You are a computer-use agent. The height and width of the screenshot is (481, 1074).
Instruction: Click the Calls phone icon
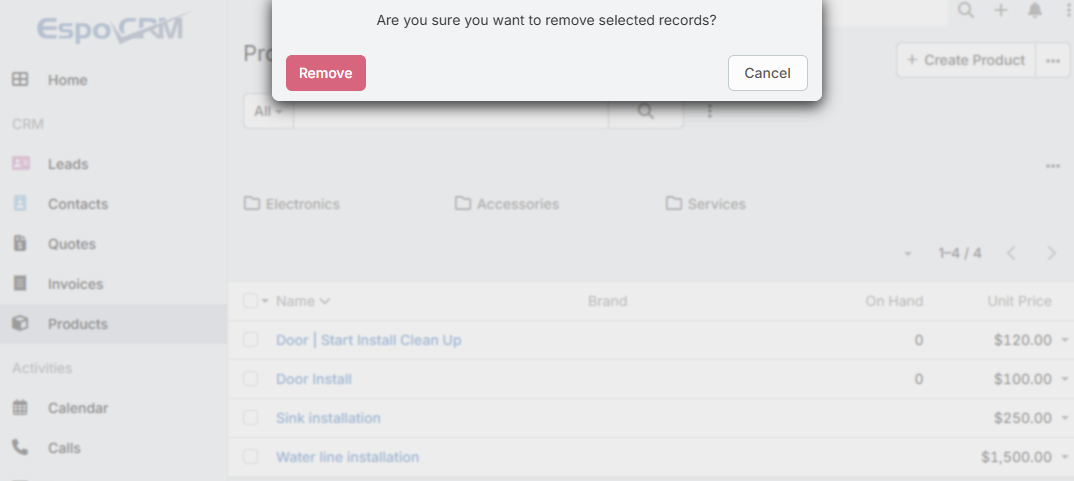click(20, 448)
